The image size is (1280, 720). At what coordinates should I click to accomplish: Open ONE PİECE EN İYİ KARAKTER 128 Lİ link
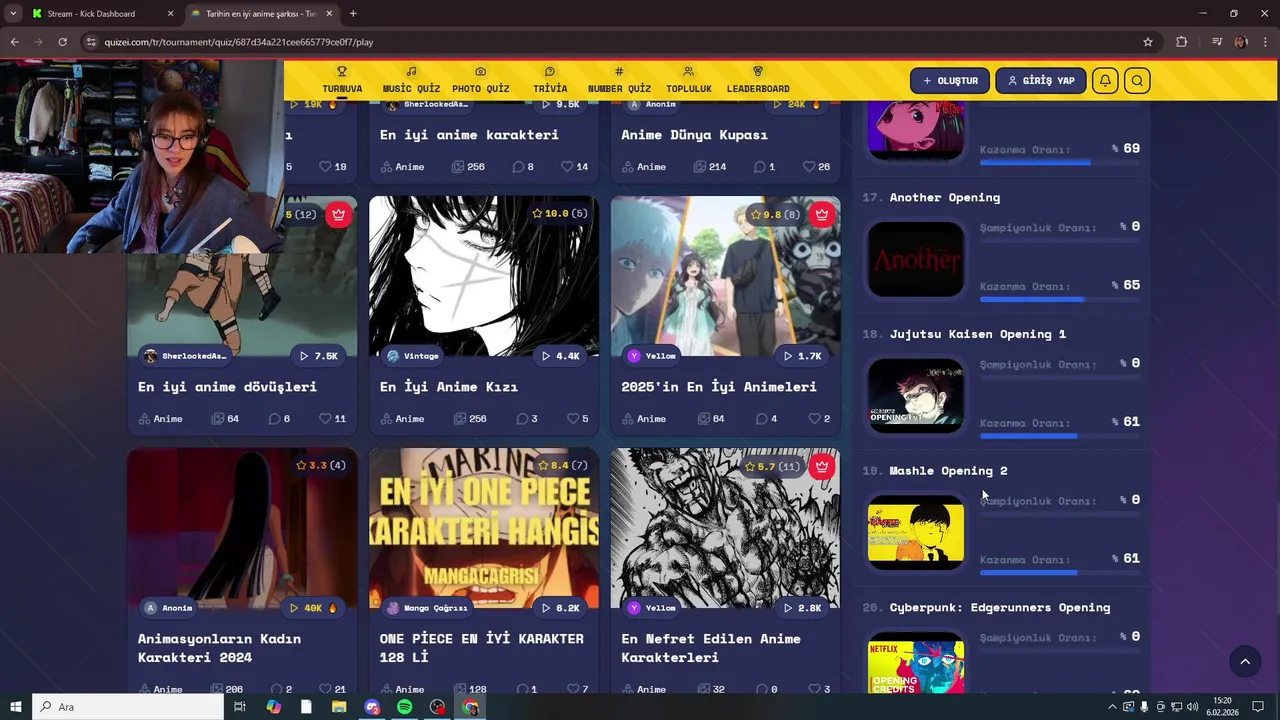point(482,647)
